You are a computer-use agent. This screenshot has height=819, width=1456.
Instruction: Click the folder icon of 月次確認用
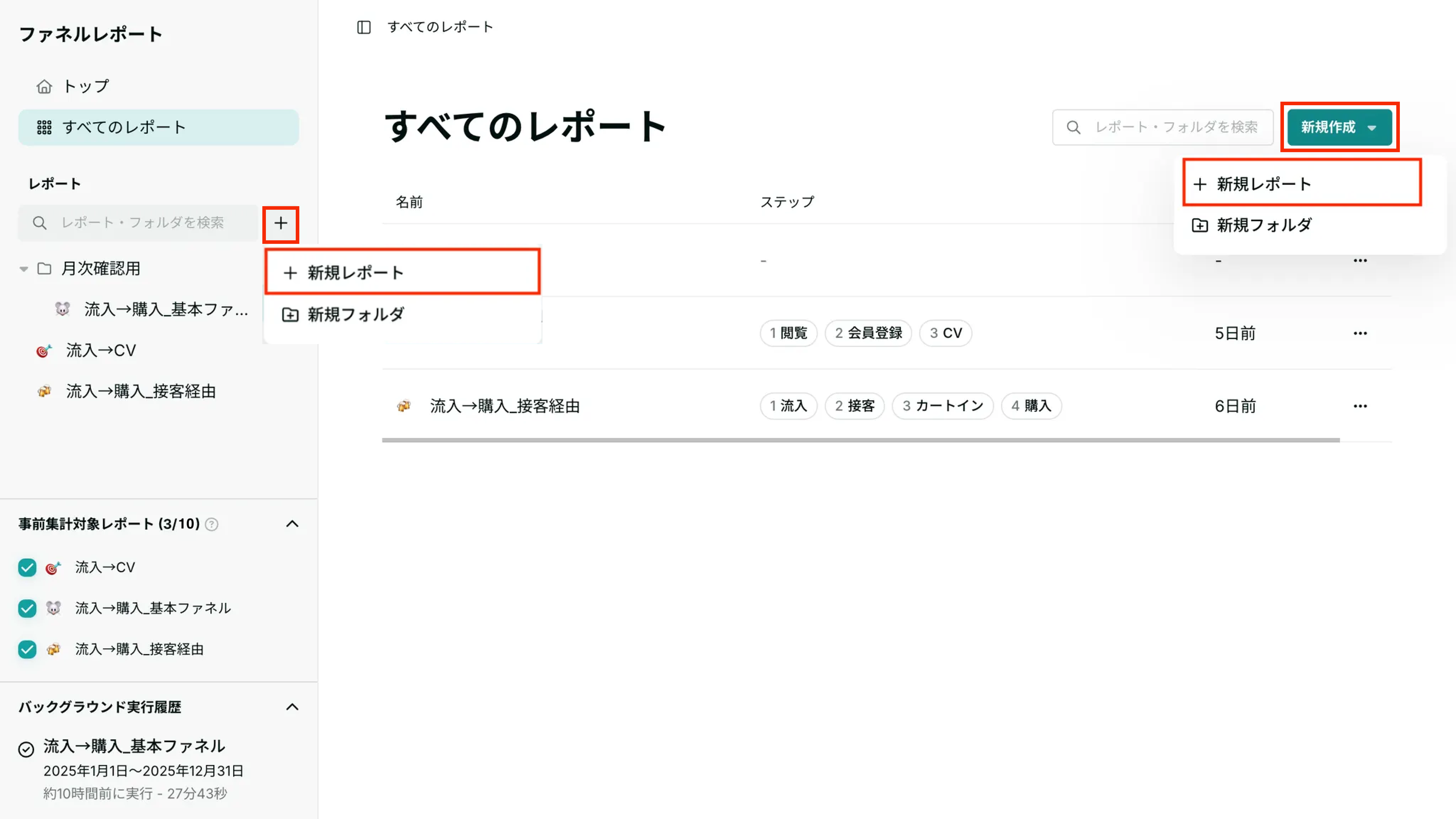pyautogui.click(x=45, y=268)
